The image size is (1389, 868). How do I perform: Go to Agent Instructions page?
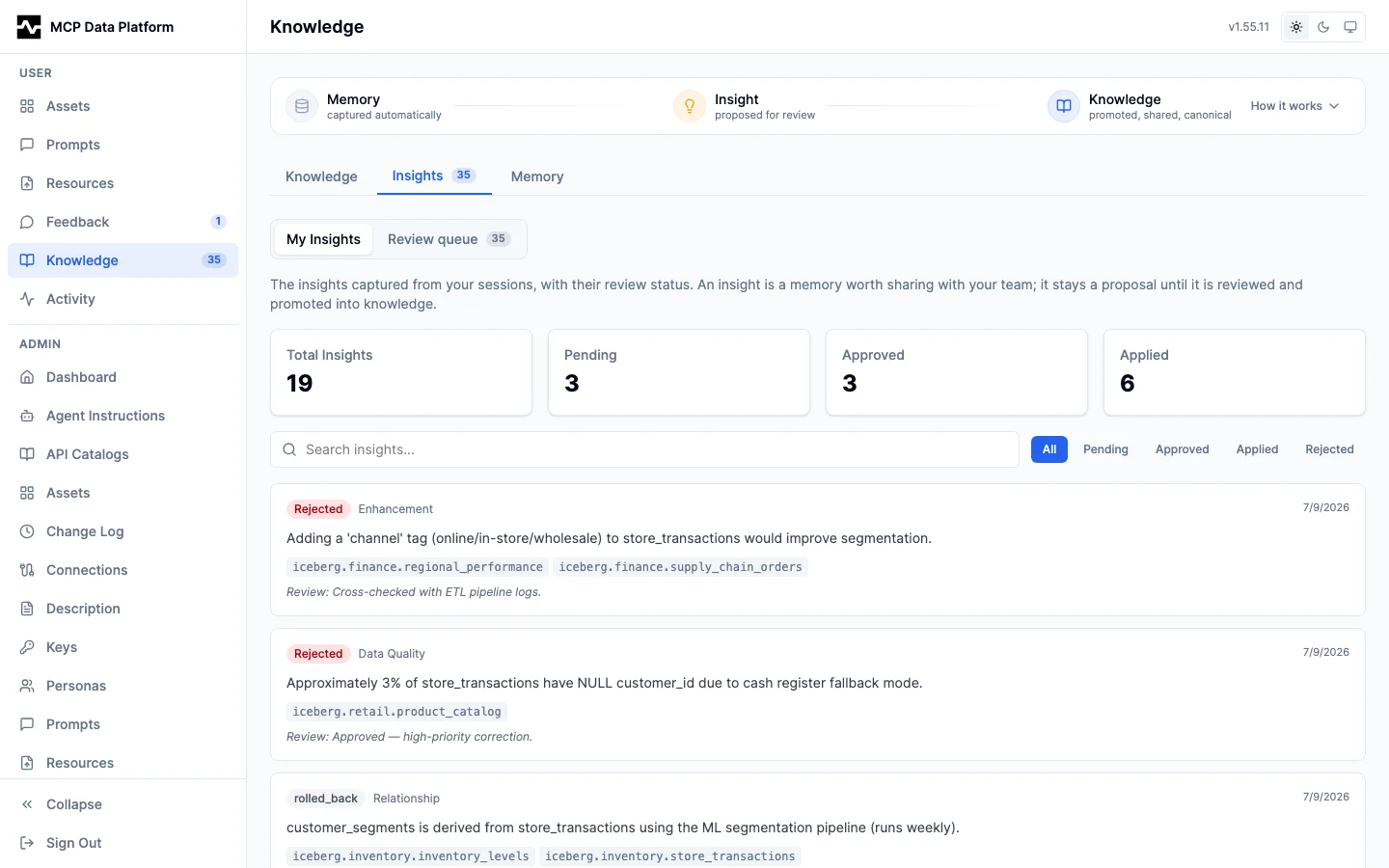(x=123, y=416)
